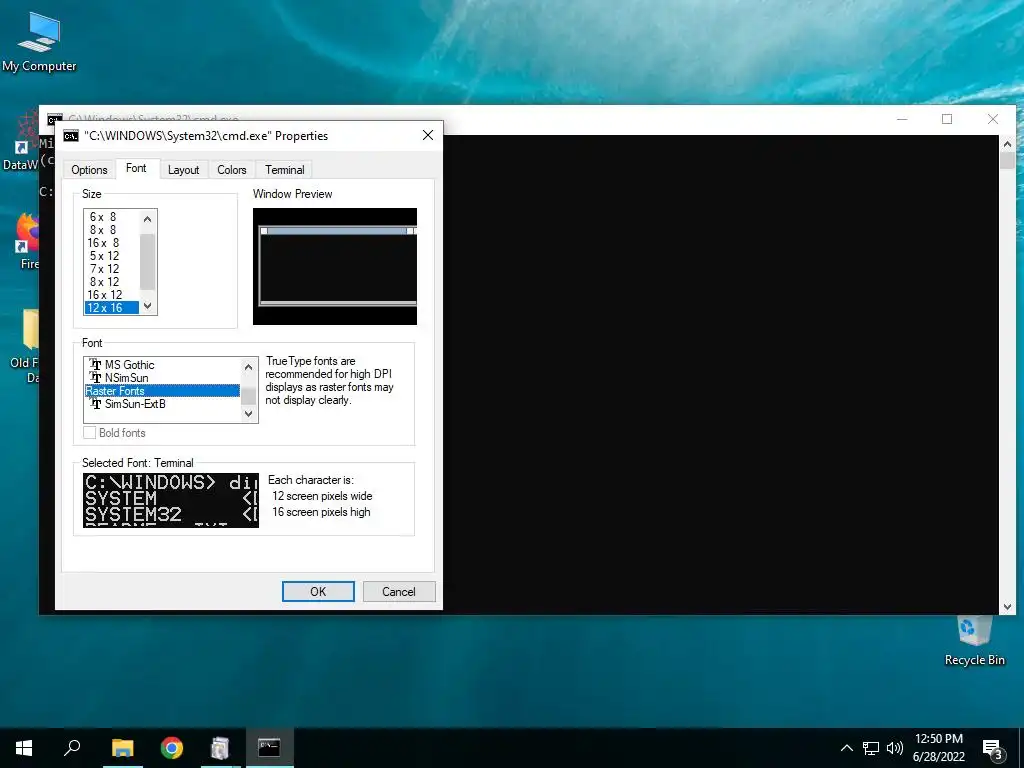Confirm with the OK button

click(x=318, y=592)
